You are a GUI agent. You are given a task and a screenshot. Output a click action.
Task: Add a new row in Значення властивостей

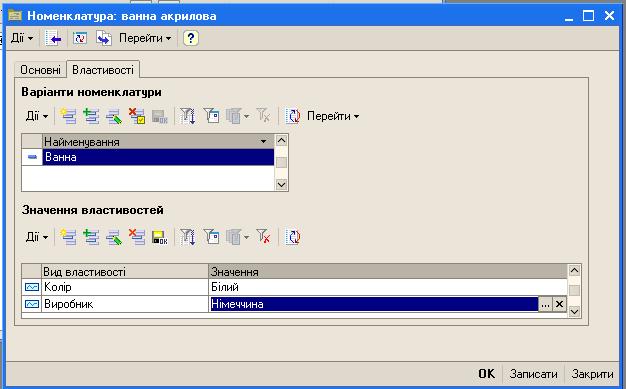[x=68, y=237]
